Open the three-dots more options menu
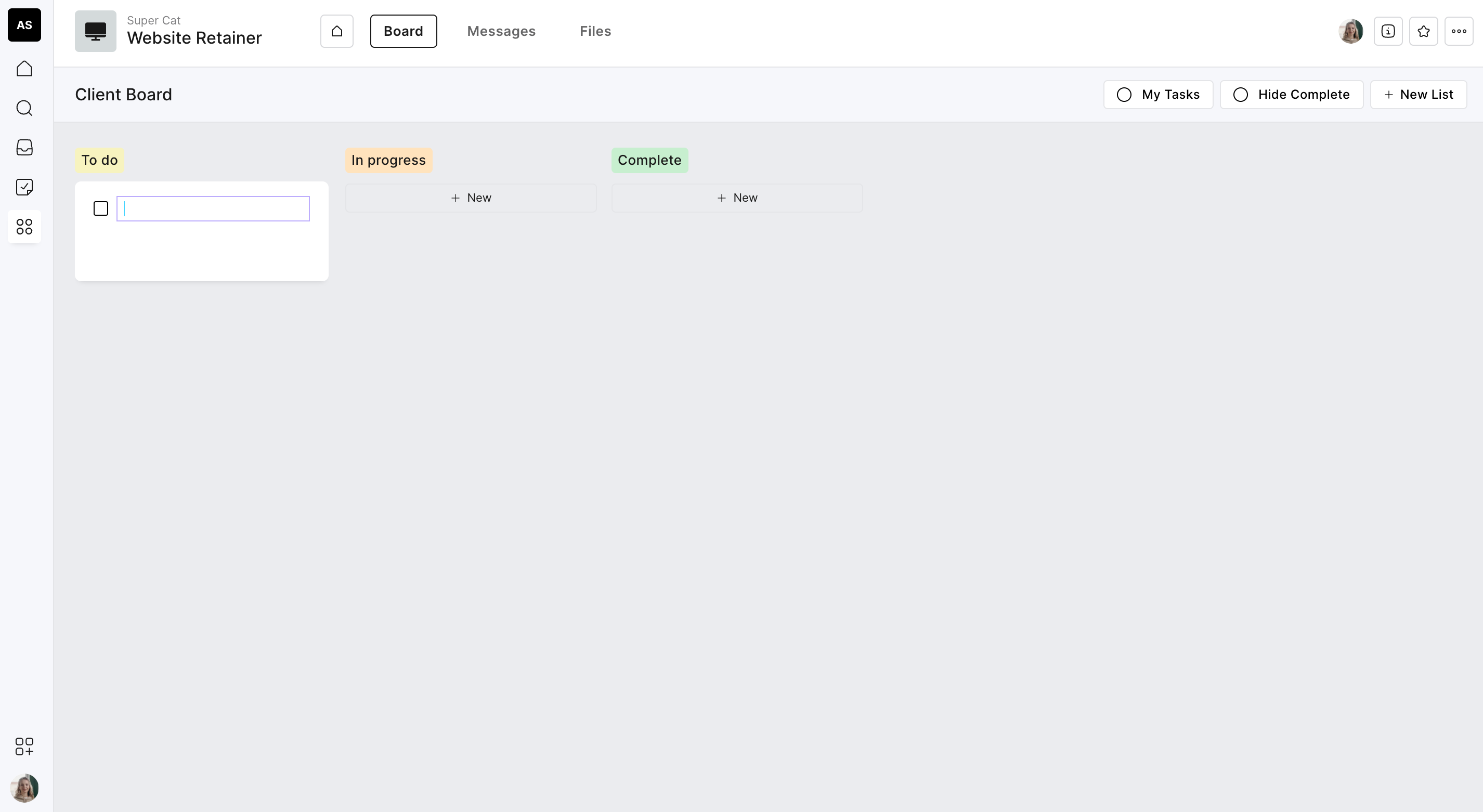This screenshot has height=812, width=1483. click(x=1458, y=31)
